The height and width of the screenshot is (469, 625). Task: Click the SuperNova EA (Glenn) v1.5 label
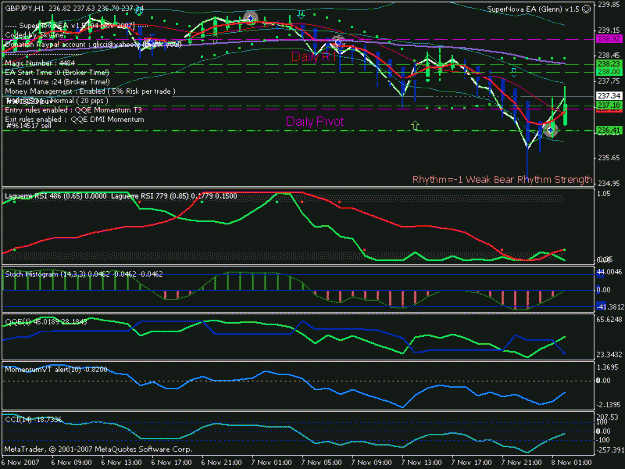click(x=534, y=9)
